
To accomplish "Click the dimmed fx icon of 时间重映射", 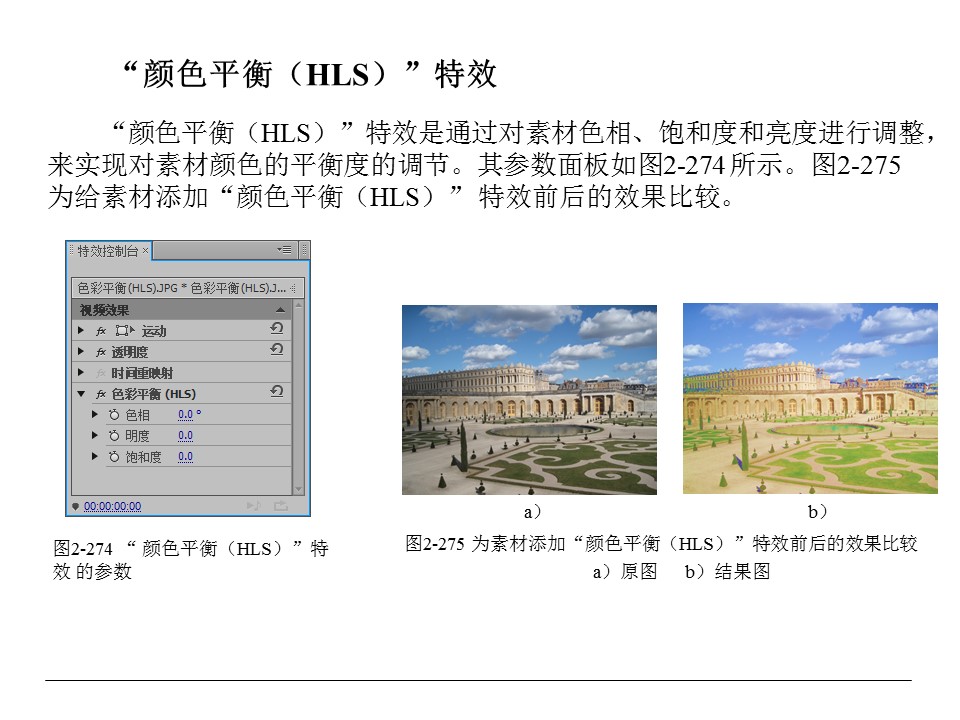I will (x=101, y=373).
